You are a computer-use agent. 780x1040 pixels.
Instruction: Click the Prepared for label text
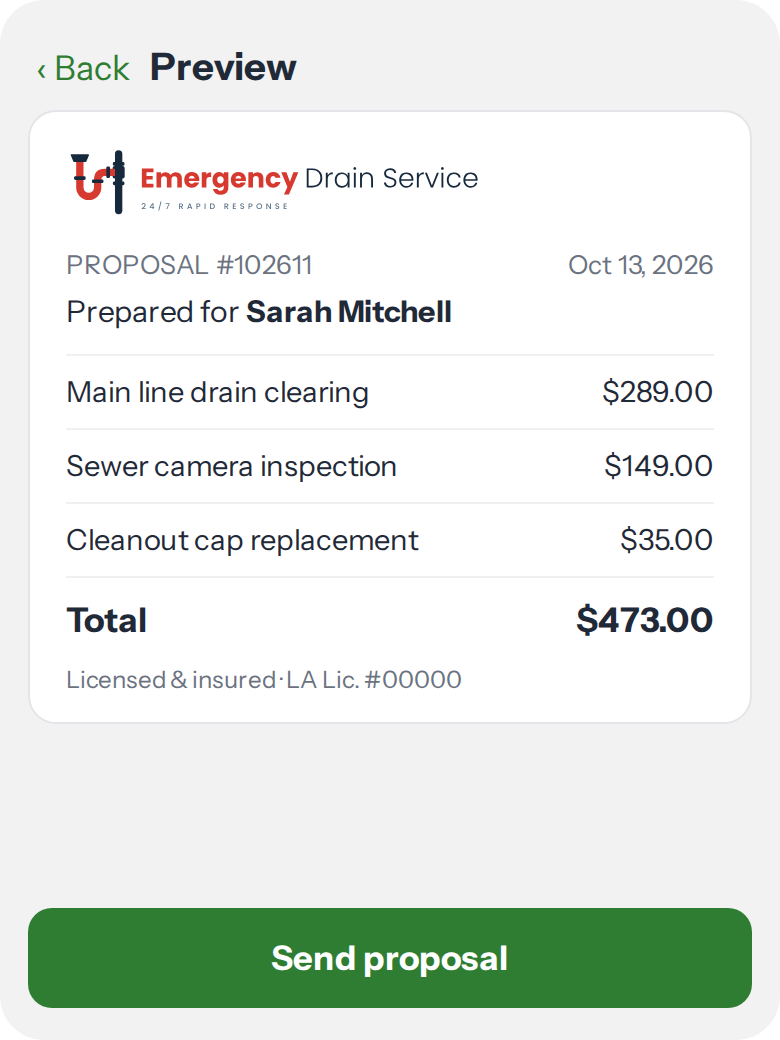153,312
